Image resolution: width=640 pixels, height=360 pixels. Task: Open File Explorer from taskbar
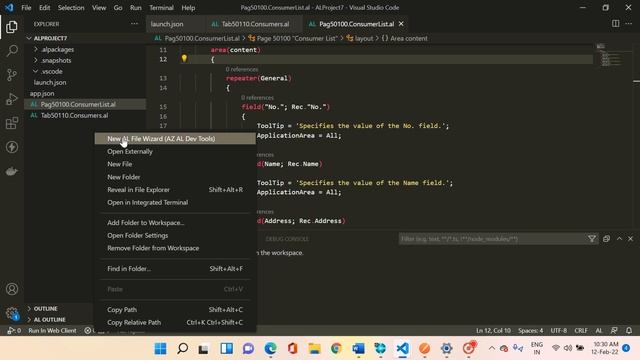point(314,348)
